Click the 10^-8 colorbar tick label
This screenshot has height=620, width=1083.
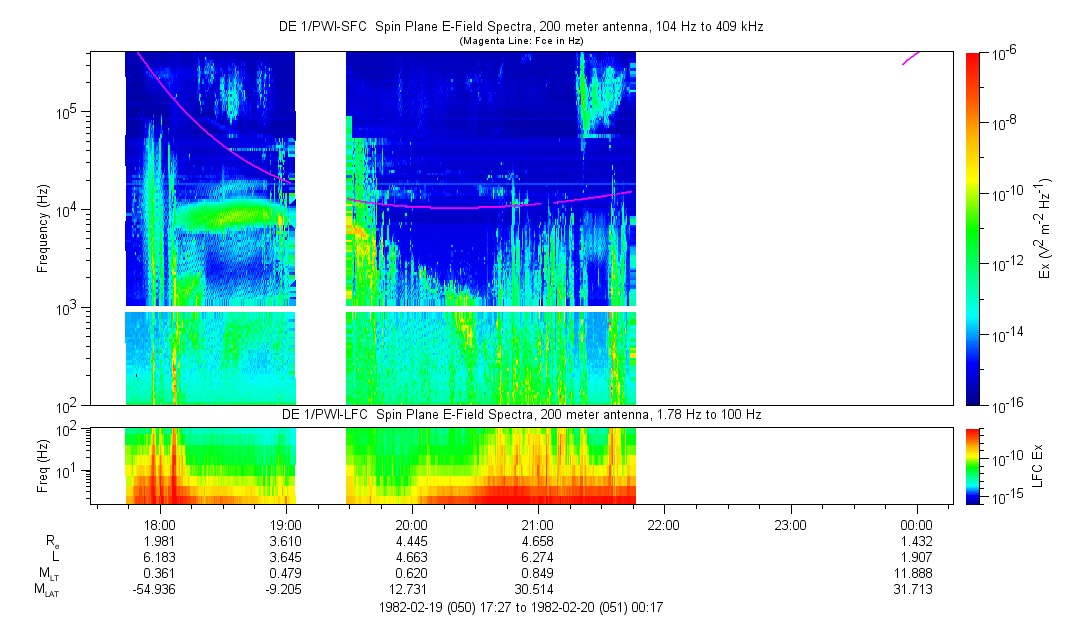click(1003, 124)
